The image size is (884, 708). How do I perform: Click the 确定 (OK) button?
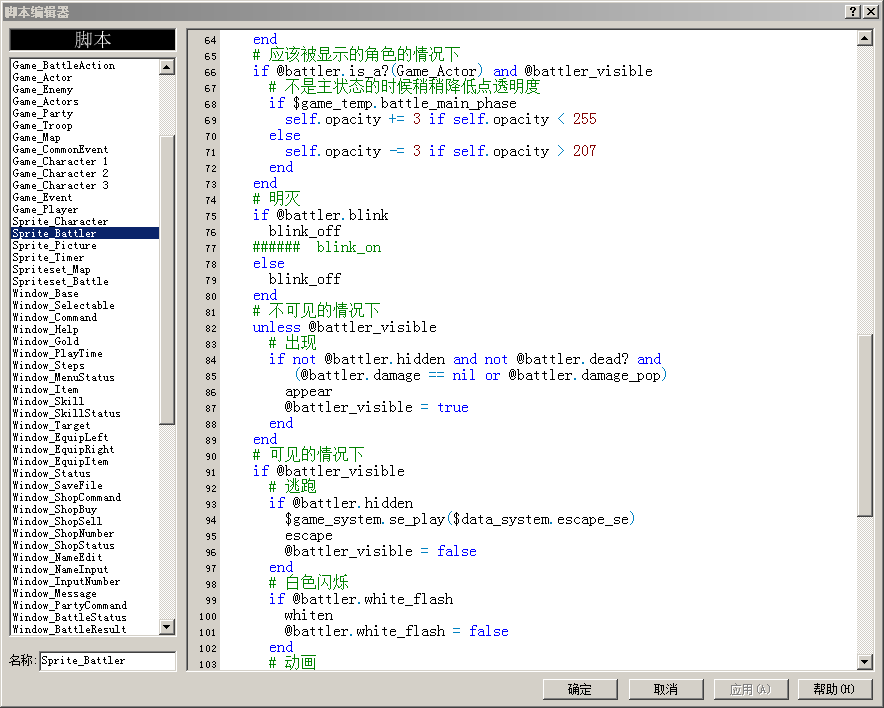pos(580,689)
